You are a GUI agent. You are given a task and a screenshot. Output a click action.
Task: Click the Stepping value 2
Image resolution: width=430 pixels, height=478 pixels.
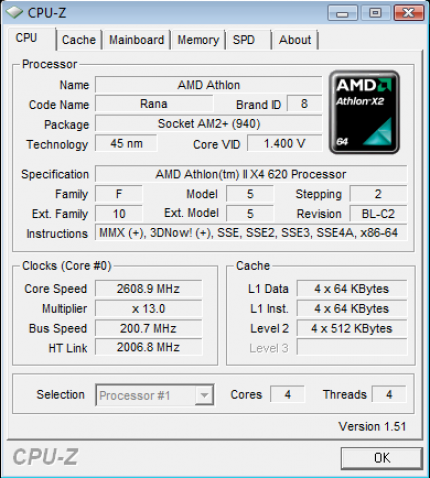coord(378,194)
